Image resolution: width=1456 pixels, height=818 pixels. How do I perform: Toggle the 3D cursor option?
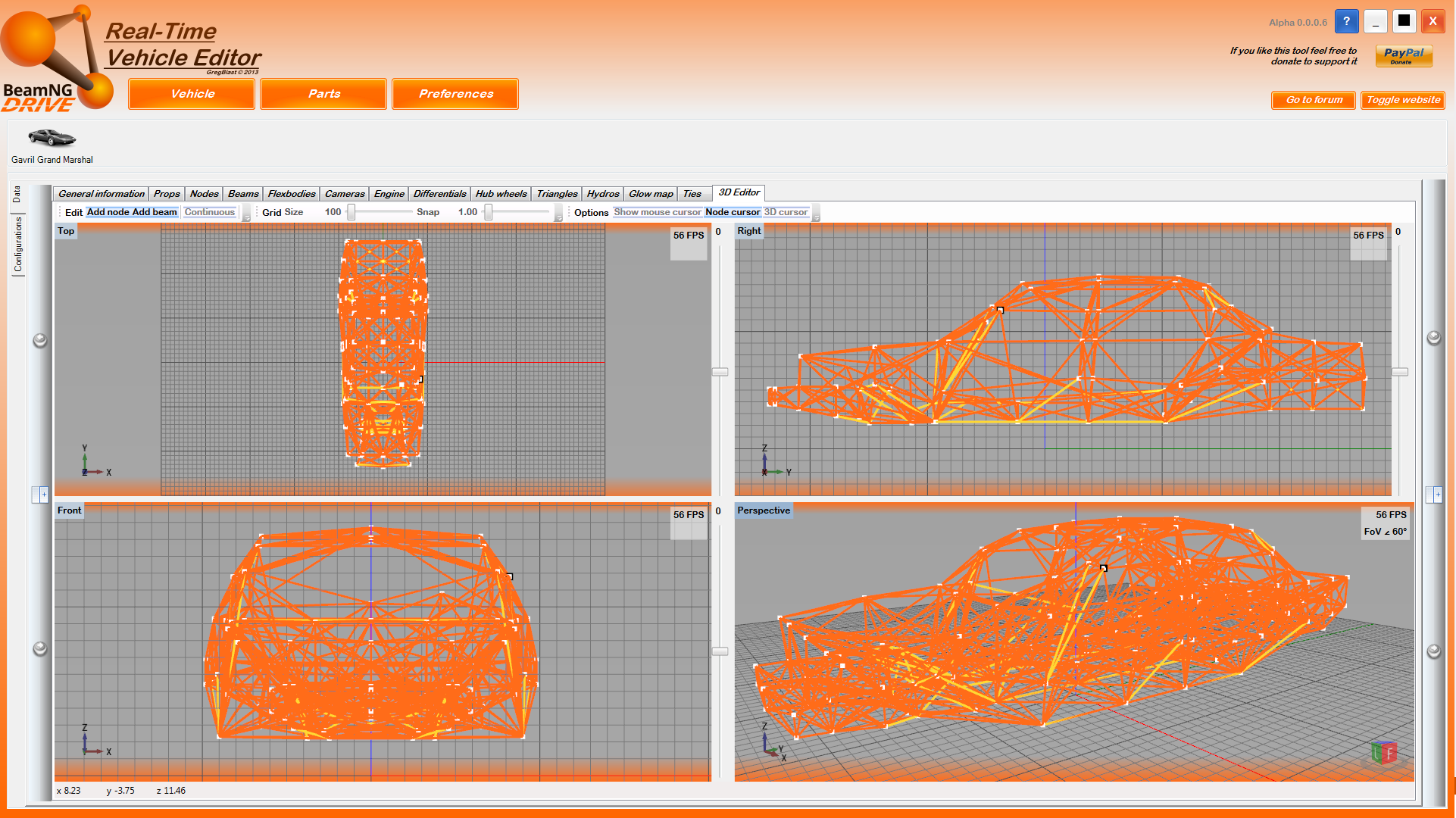click(786, 212)
